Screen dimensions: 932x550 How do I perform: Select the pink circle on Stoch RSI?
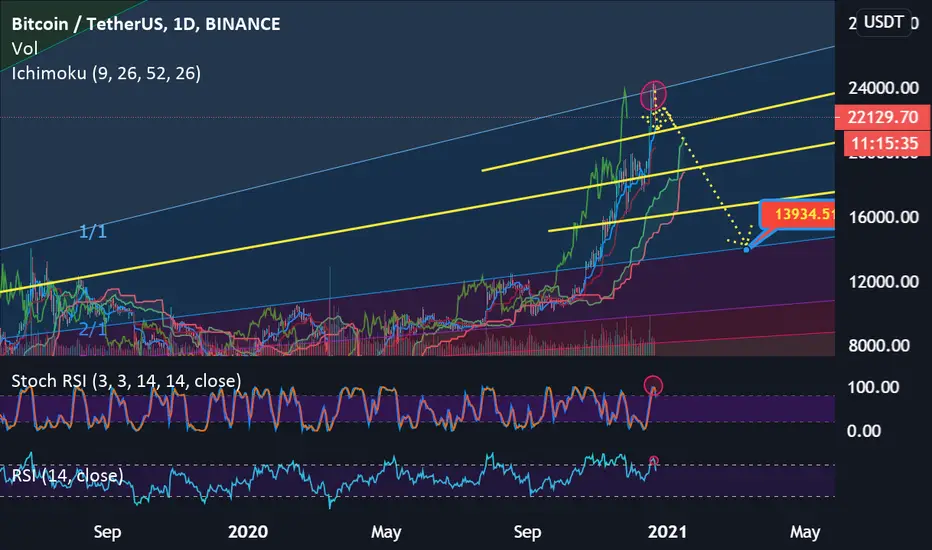click(x=653, y=385)
